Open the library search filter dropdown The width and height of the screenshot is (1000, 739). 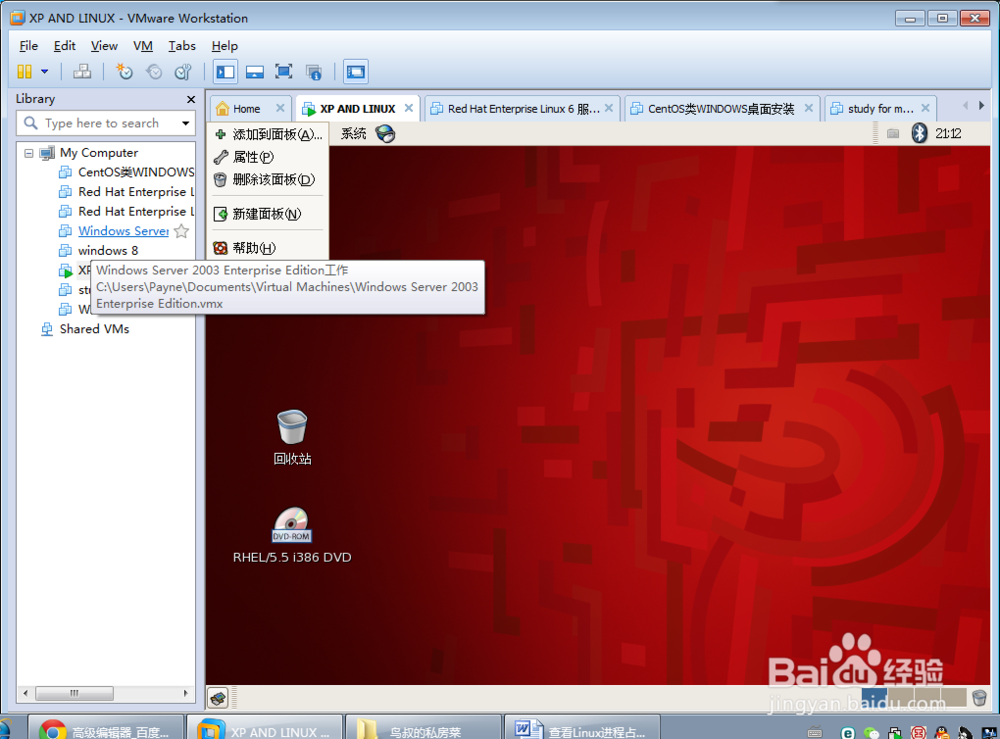186,123
